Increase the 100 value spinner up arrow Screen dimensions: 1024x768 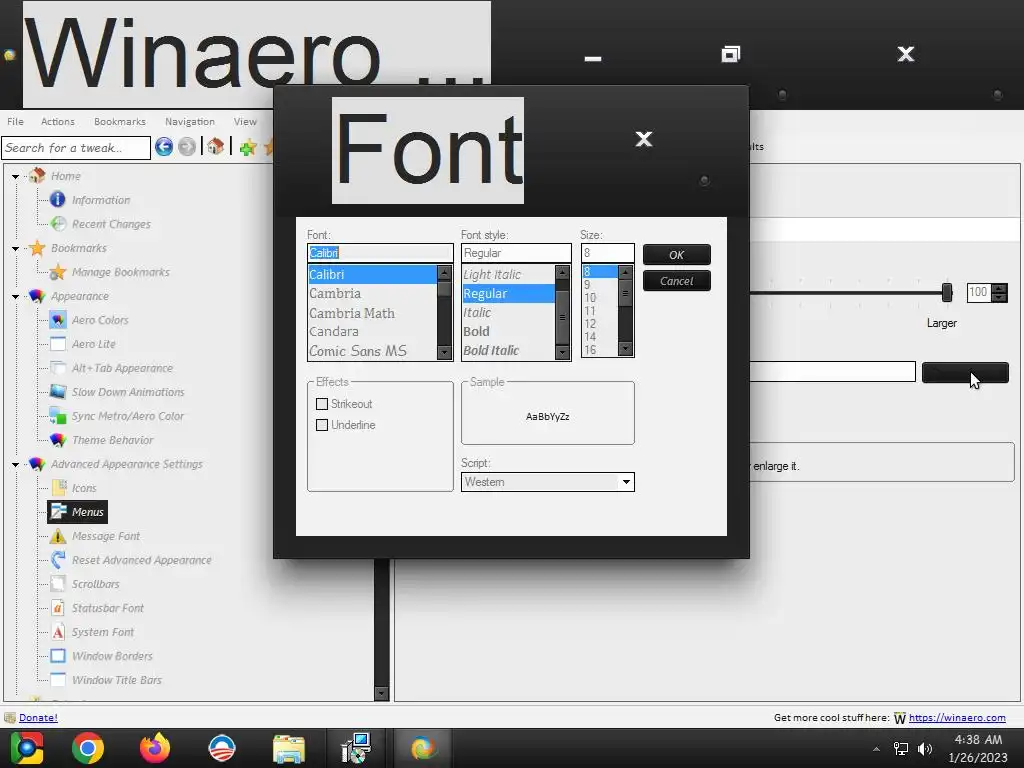pyautogui.click(x=999, y=288)
